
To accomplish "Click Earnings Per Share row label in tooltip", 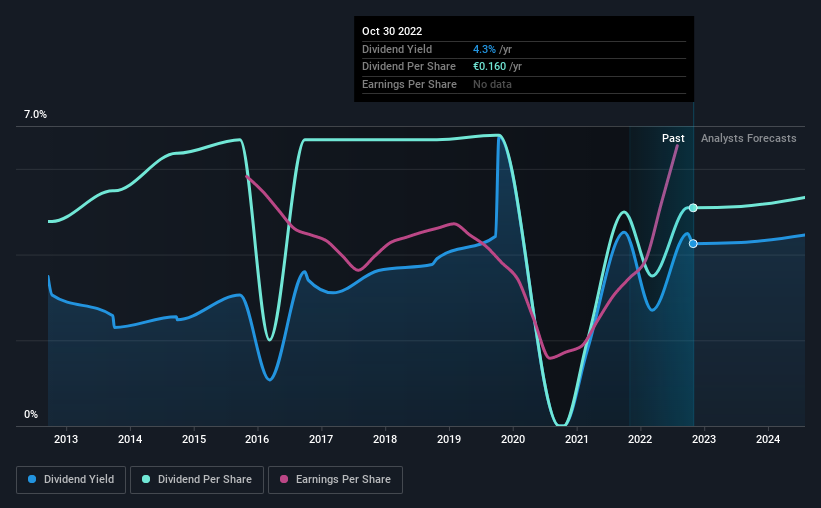I will pyautogui.click(x=409, y=84).
